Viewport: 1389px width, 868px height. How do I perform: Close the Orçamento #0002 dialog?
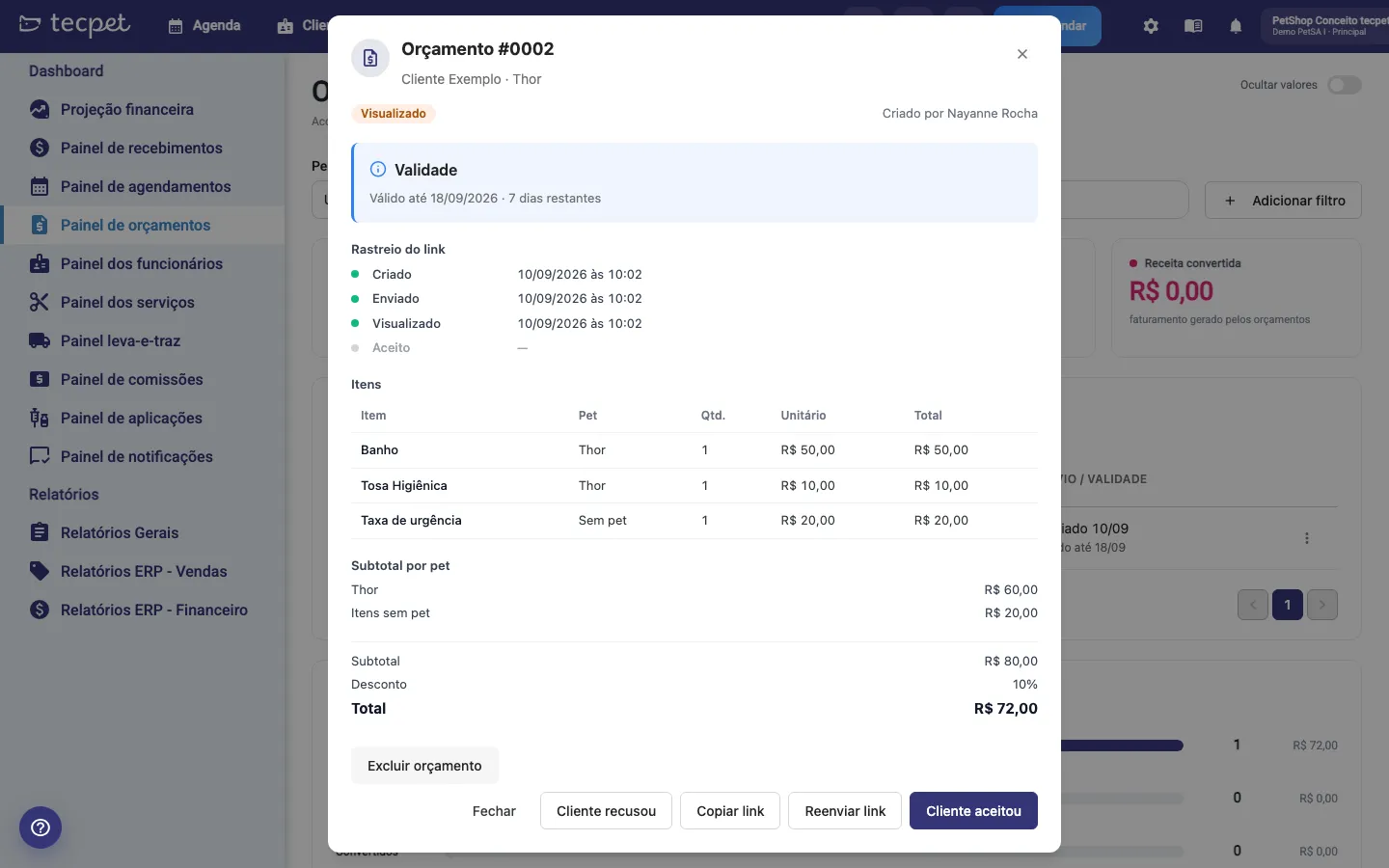pos(1022,54)
